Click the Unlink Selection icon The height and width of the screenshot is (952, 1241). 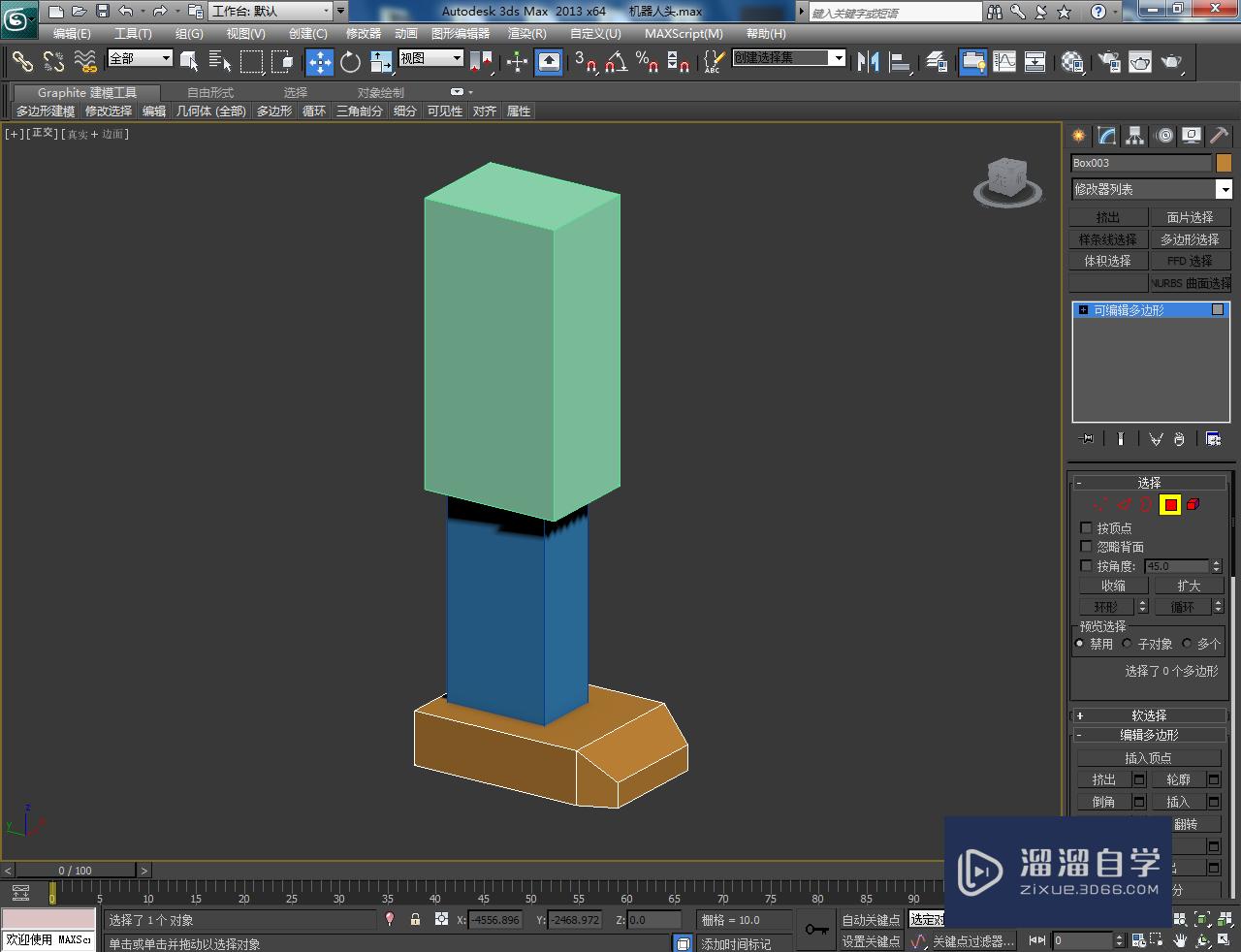click(53, 62)
